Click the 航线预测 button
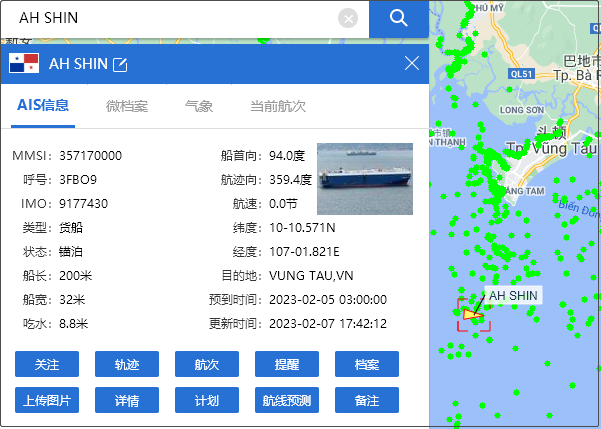Image resolution: width=601 pixels, height=429 pixels. point(287,400)
